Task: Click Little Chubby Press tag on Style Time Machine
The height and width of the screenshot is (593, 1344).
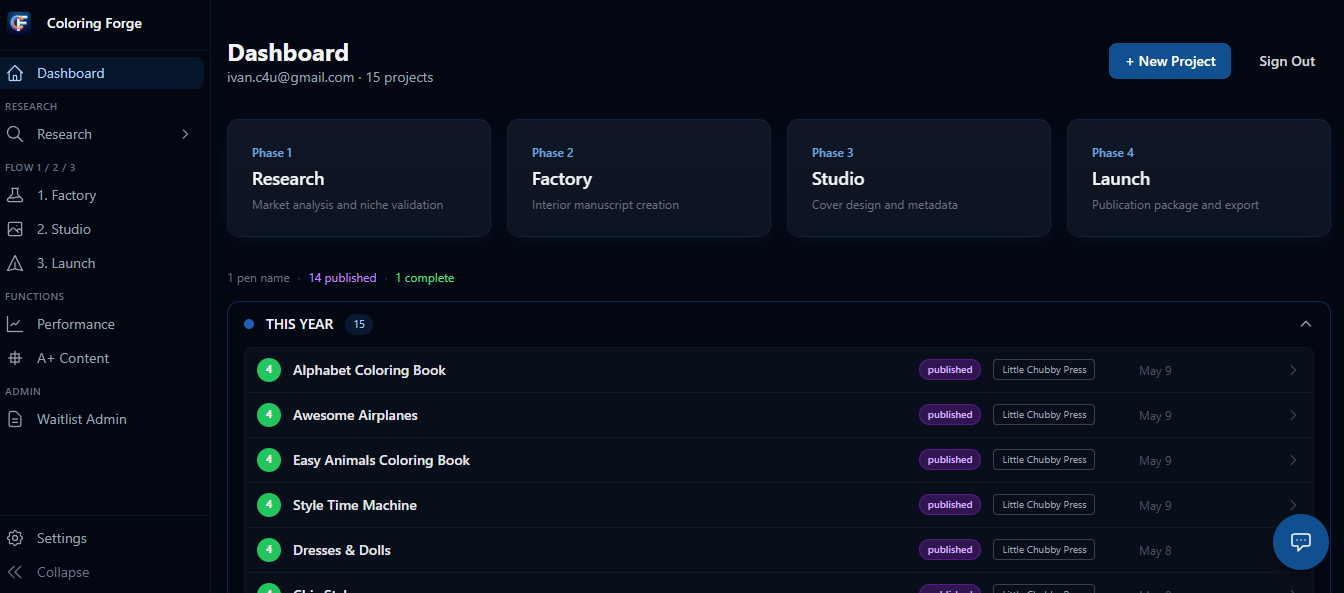Action: click(x=1044, y=505)
